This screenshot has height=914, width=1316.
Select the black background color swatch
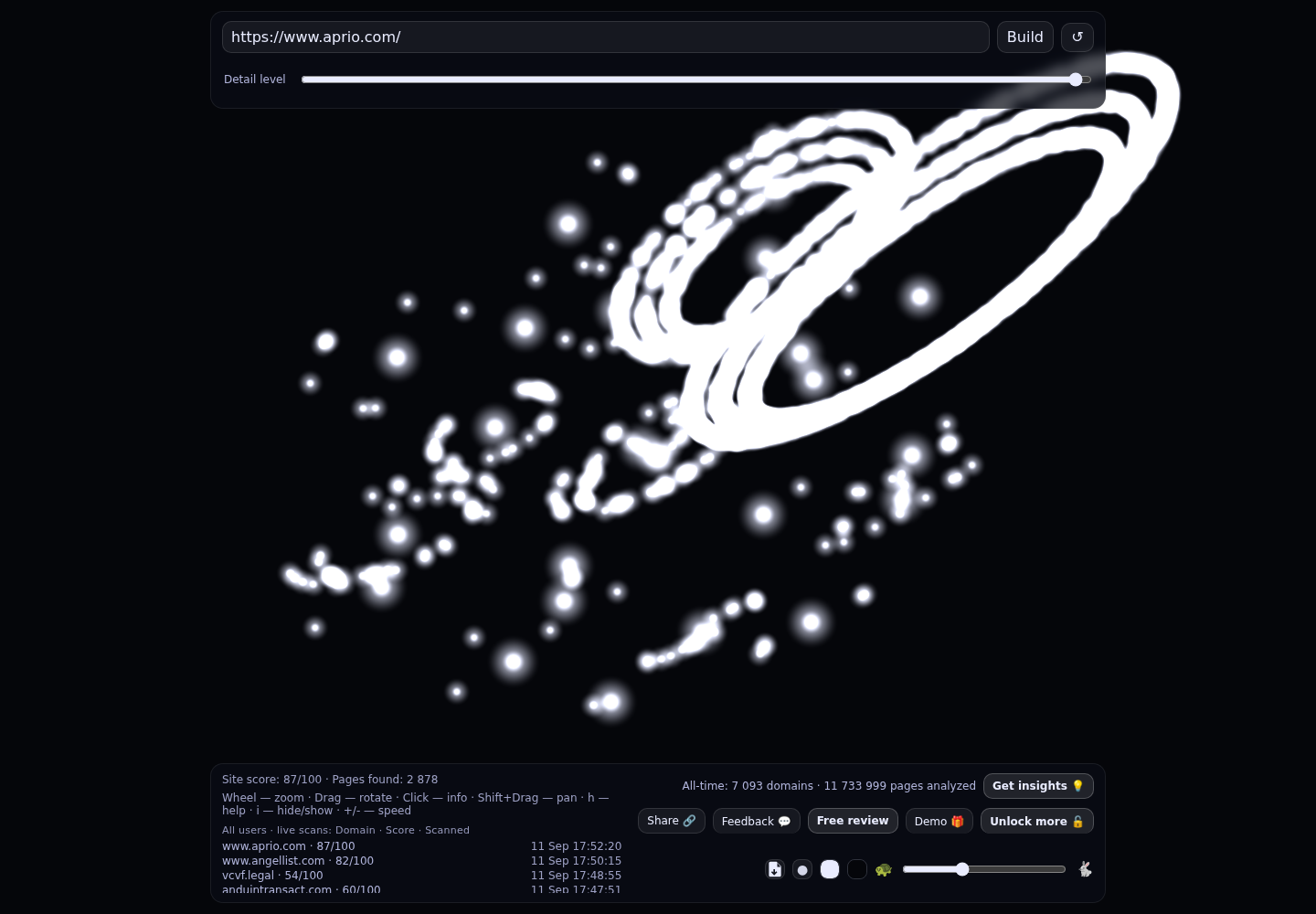click(857, 869)
